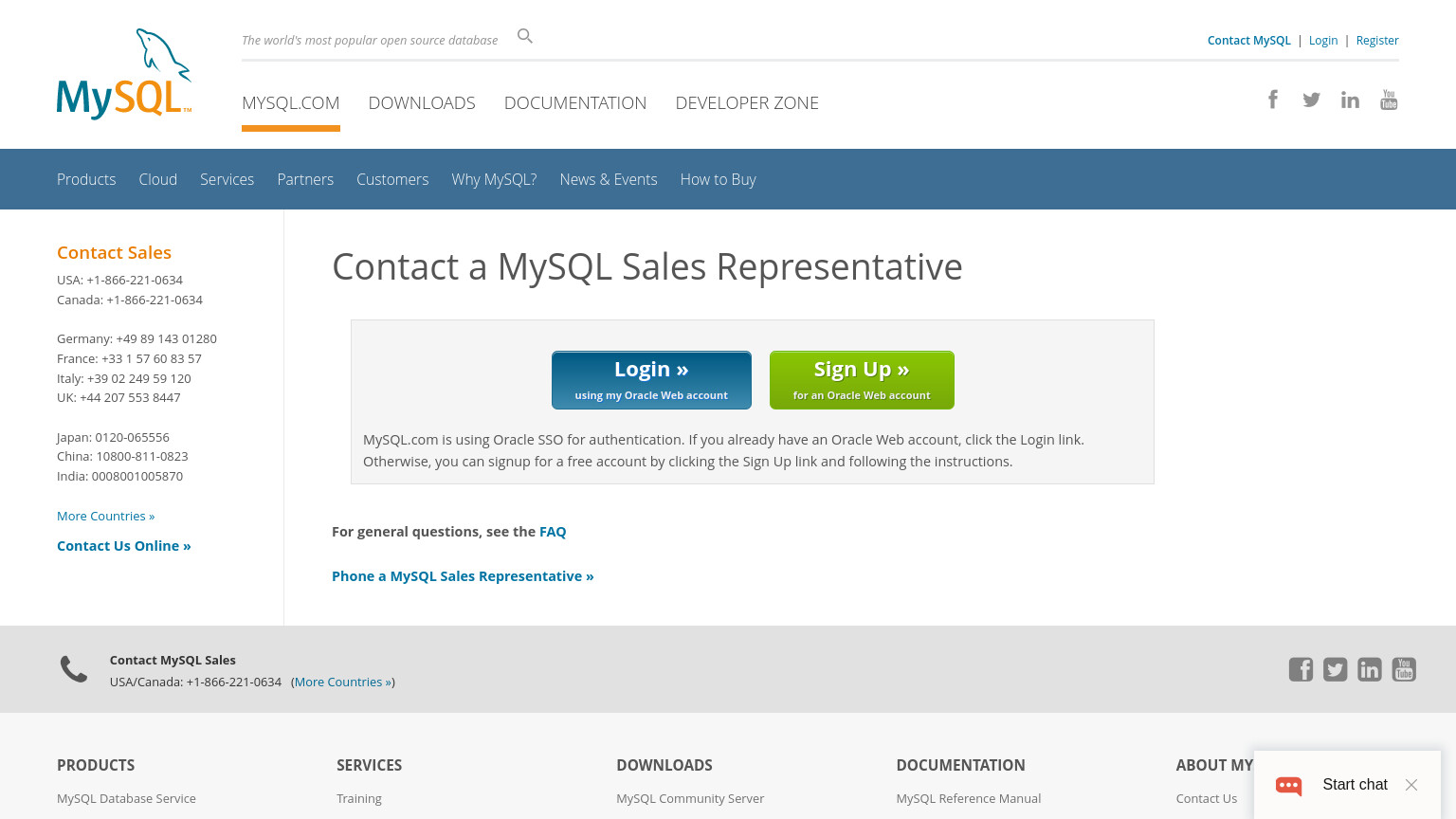Open sidebar More Countries link
1456x819 pixels.
click(105, 516)
